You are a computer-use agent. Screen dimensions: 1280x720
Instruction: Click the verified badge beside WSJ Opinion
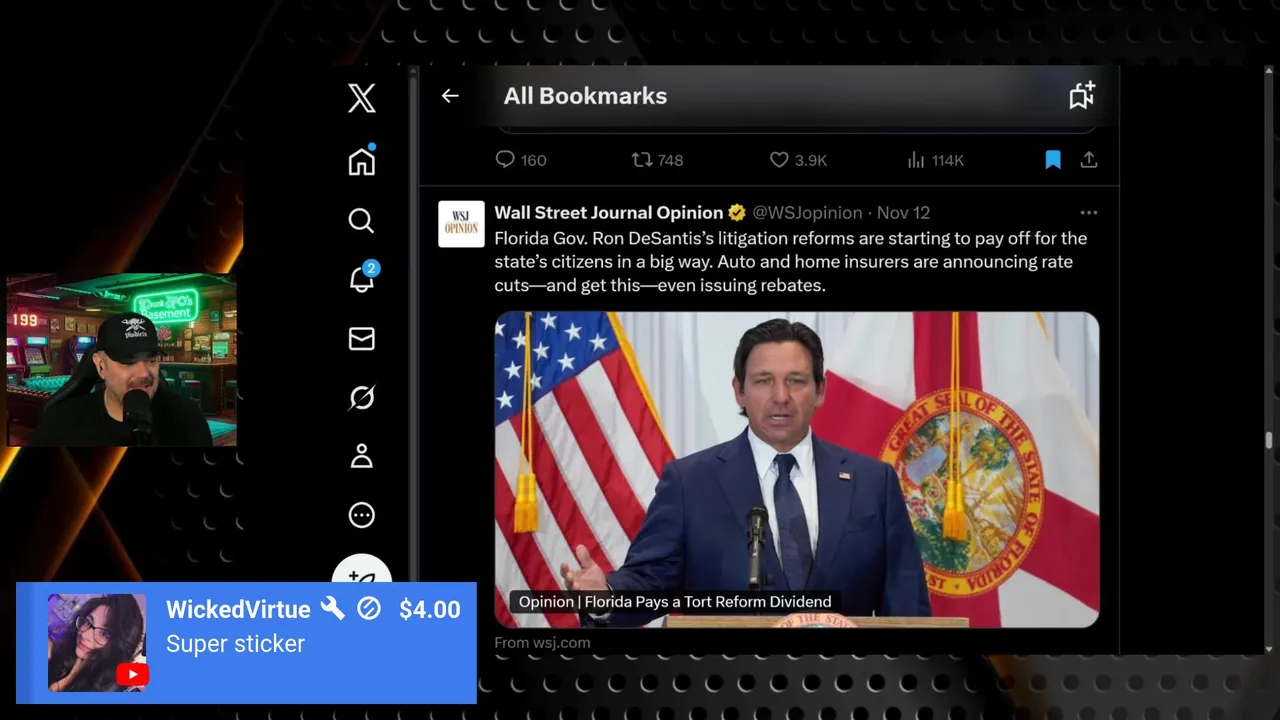[737, 212]
